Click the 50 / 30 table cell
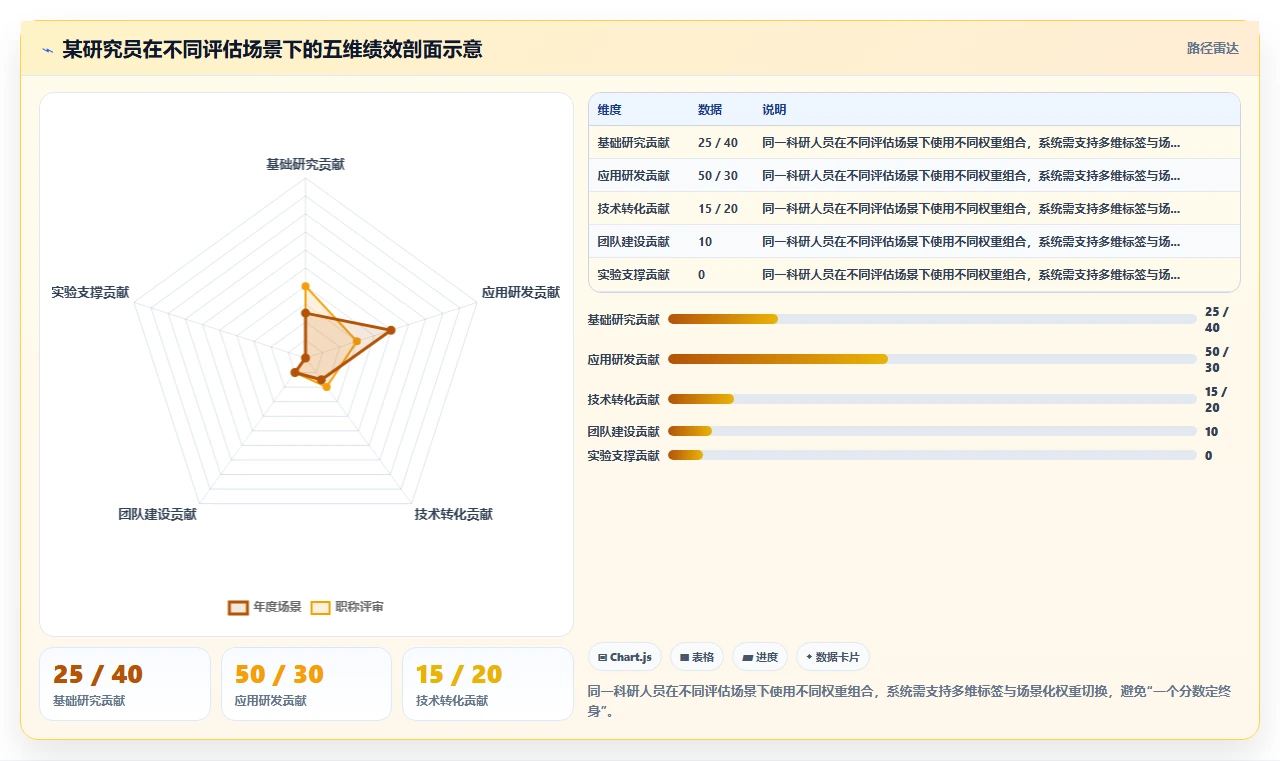Screen dimensions: 1280x761 (718, 176)
